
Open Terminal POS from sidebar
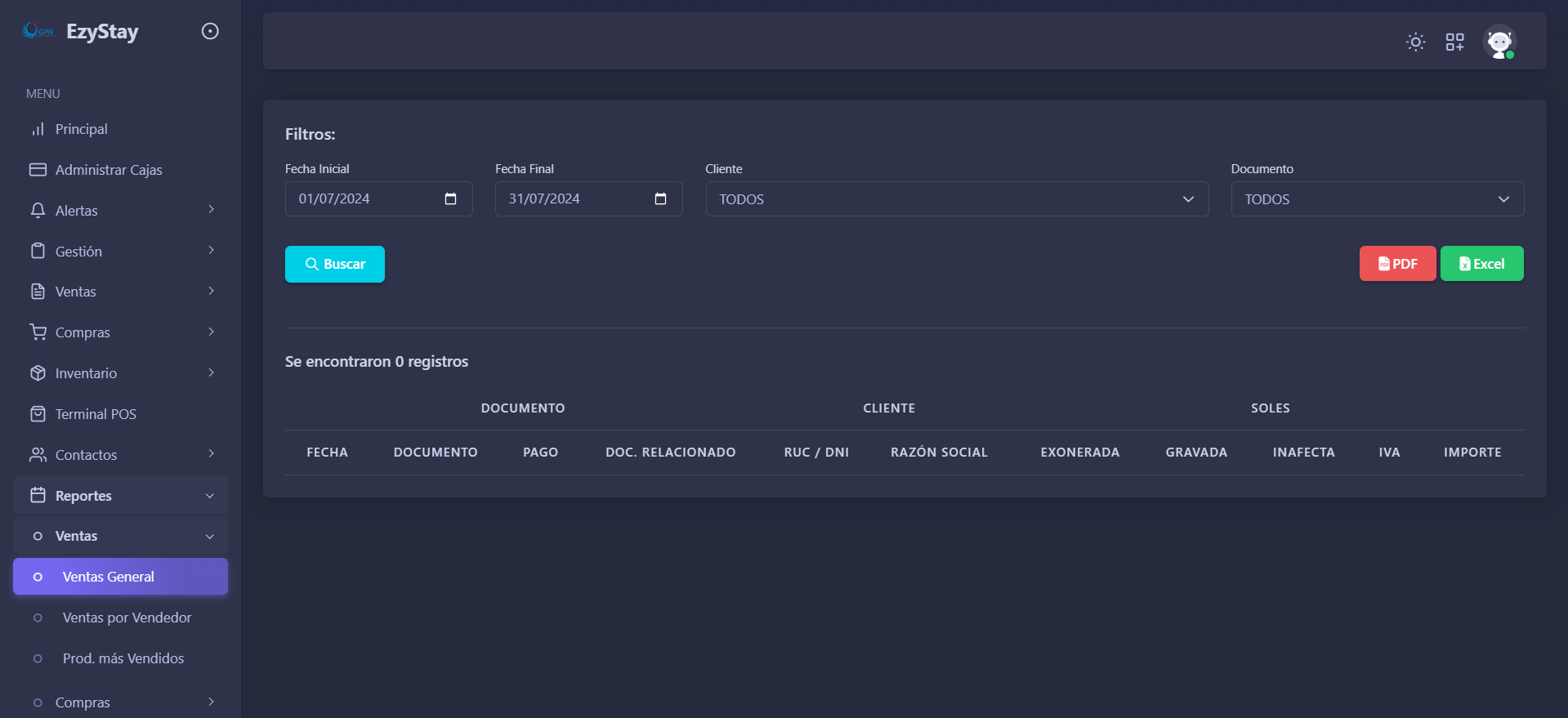point(96,414)
